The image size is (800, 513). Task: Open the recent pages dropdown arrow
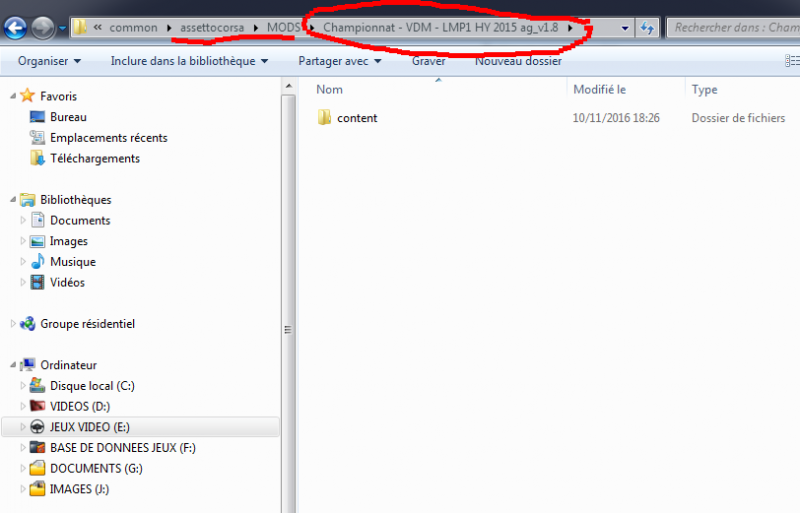[62, 28]
